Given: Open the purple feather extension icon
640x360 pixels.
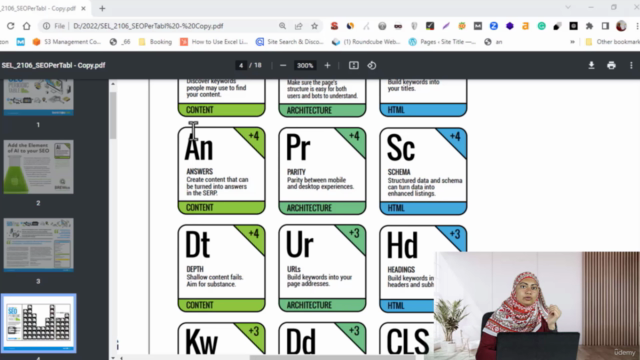Looking at the screenshot, I should coord(446,26).
